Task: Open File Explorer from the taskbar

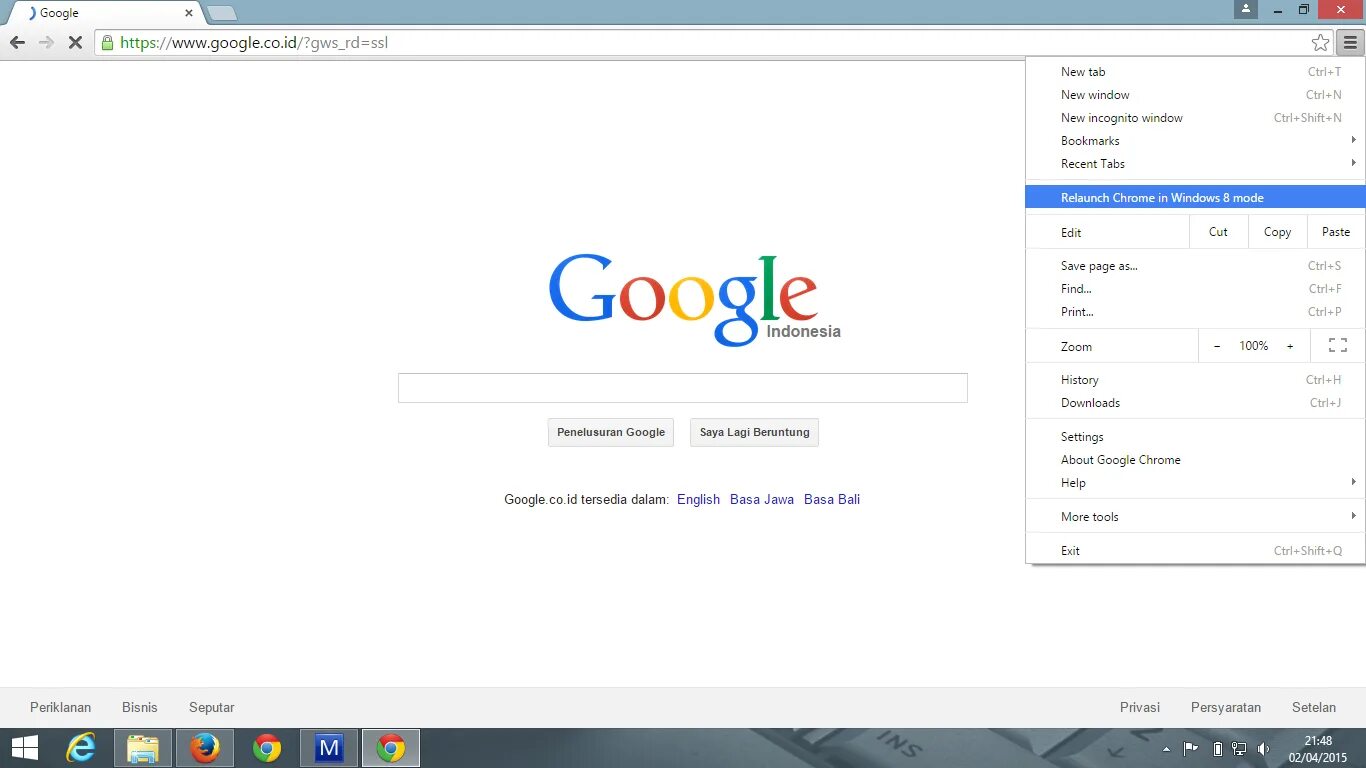Action: pos(143,748)
